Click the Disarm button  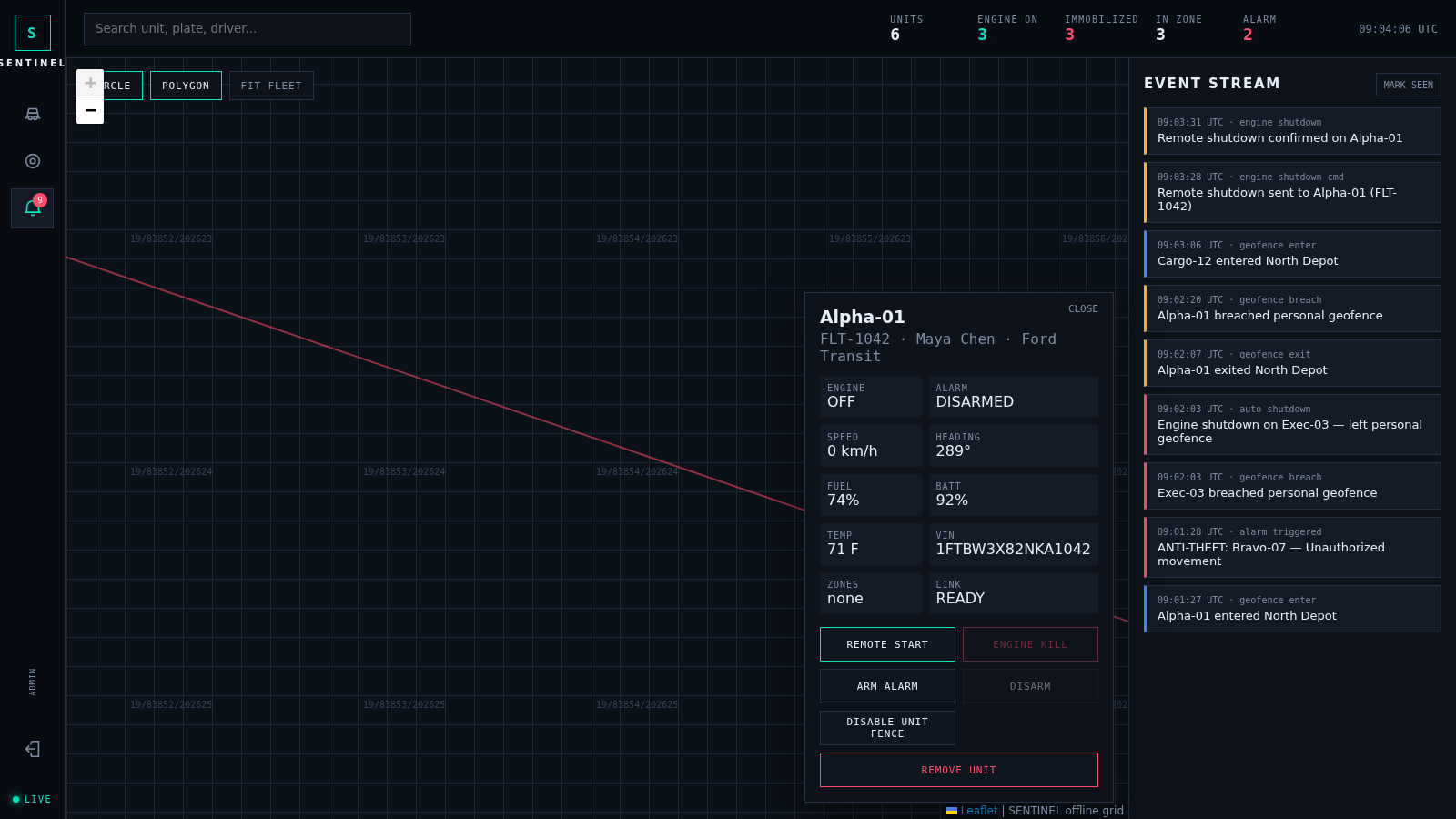[1030, 686]
